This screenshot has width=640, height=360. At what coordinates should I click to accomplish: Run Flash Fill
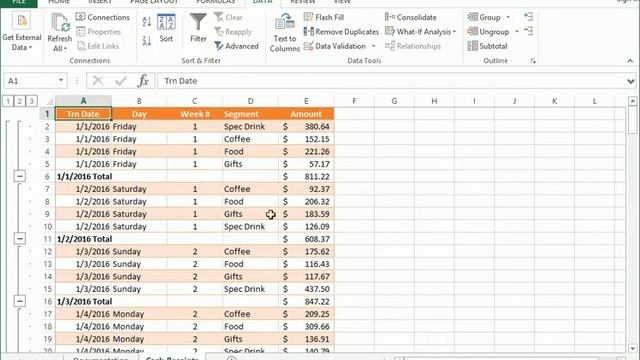pyautogui.click(x=324, y=17)
